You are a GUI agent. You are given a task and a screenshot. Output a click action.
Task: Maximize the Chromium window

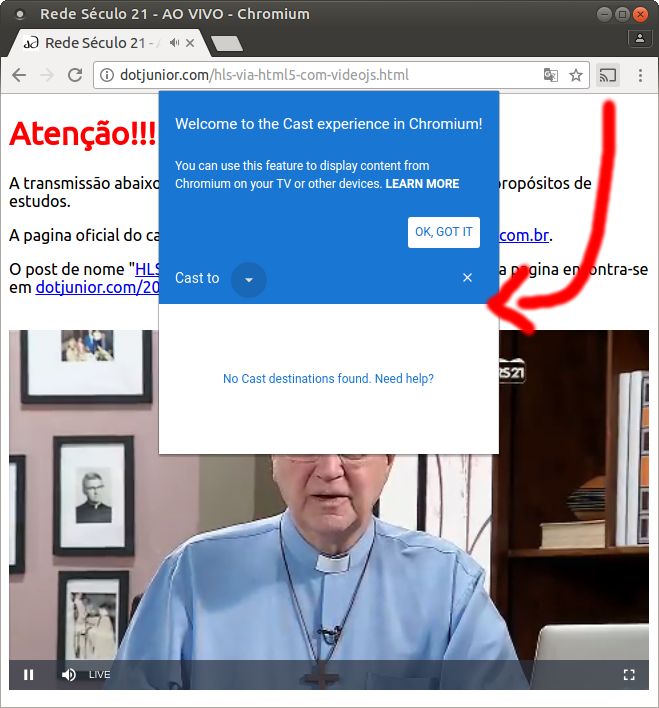(622, 14)
